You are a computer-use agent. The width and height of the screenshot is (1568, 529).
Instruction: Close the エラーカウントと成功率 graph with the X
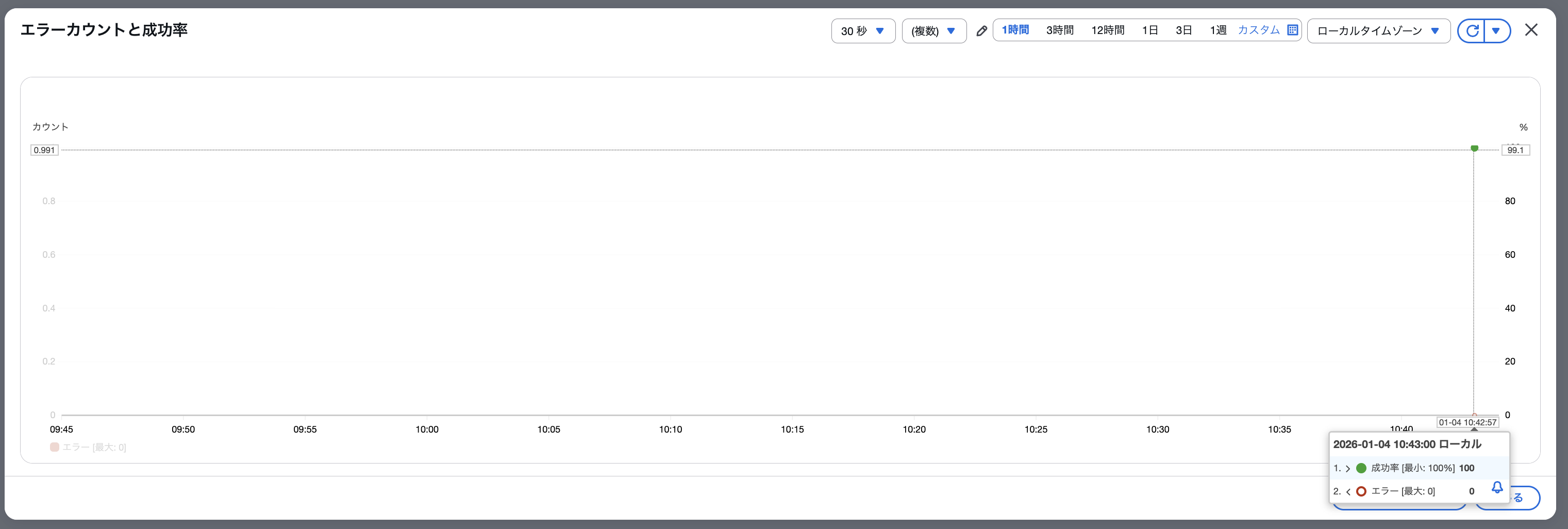[1531, 30]
